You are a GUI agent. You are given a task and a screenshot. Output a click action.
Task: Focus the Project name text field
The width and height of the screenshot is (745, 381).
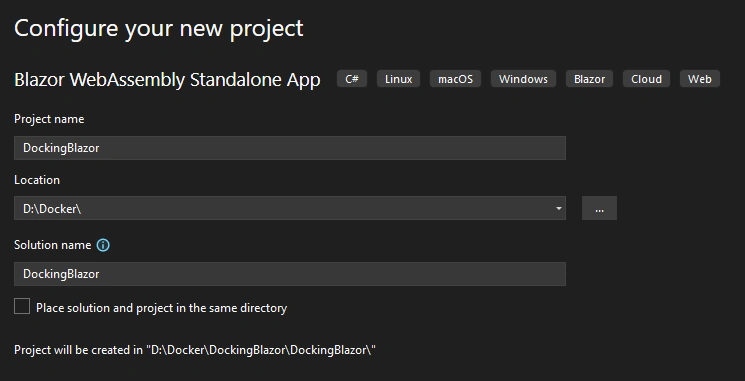coord(290,148)
